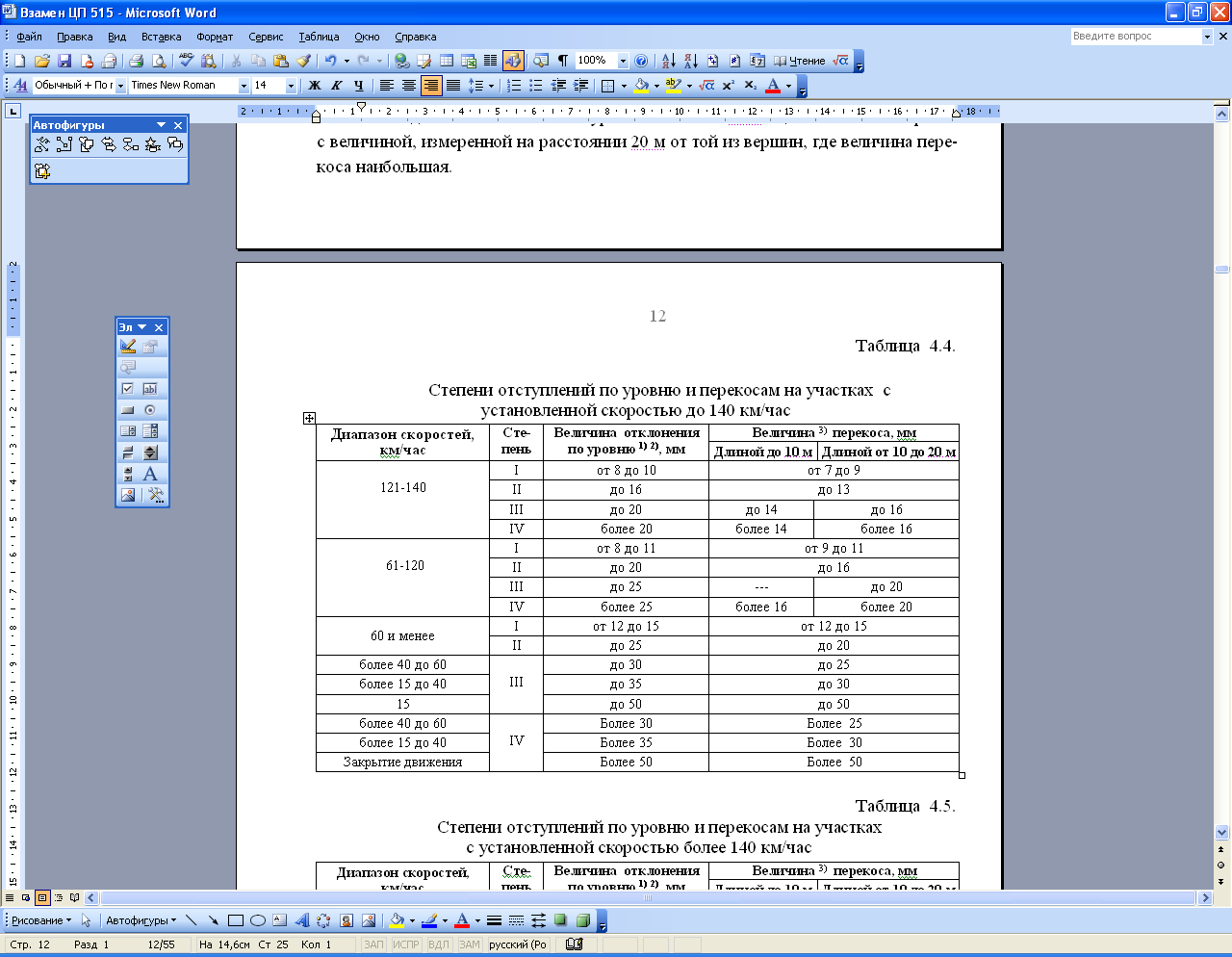Image resolution: width=1232 pixels, height=957 pixels.
Task: Select the Rectangle drawing tool
Action: (235, 920)
